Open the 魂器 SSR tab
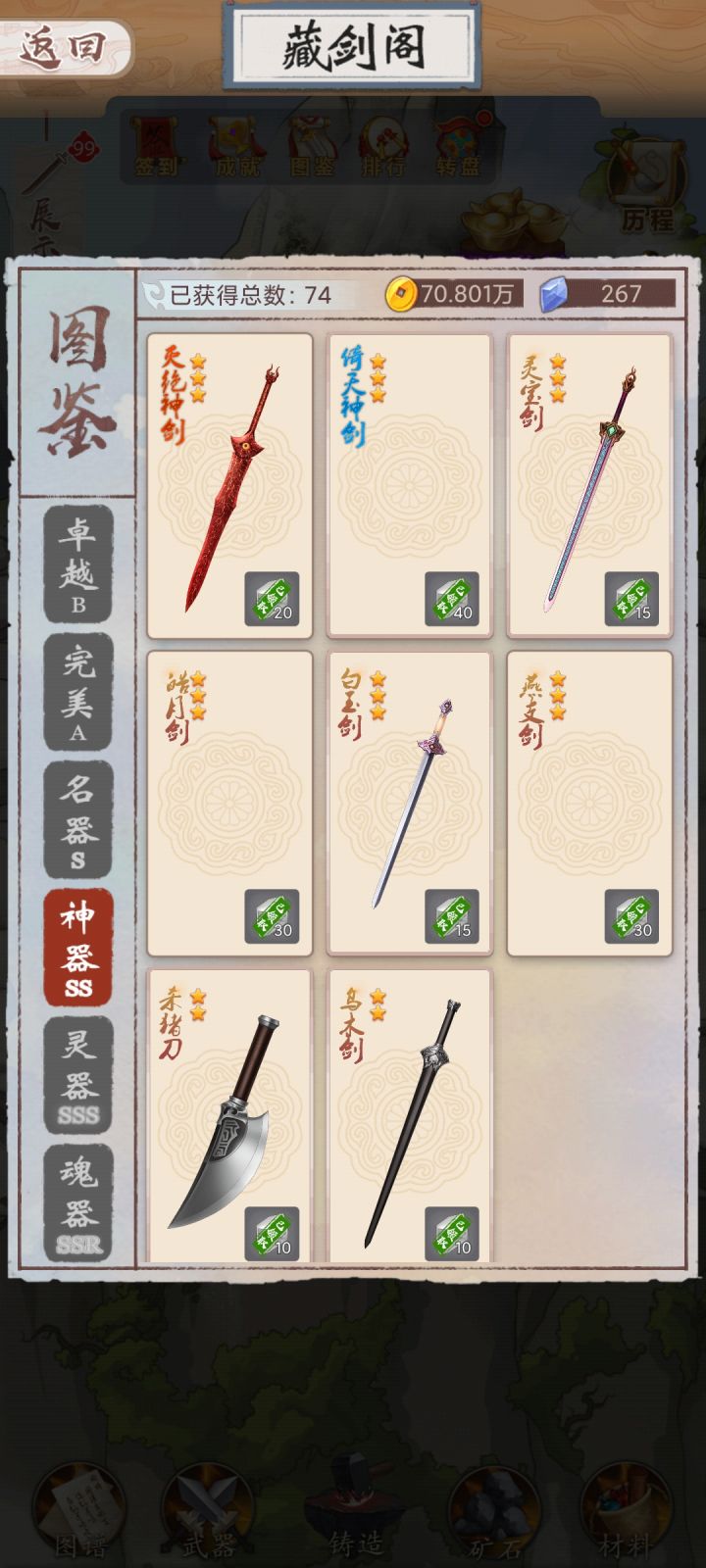The image size is (706, 1568). pyautogui.click(x=77, y=1202)
